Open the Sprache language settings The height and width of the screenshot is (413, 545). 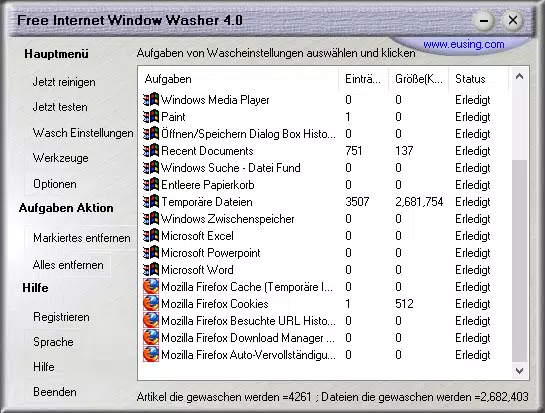coord(53,342)
